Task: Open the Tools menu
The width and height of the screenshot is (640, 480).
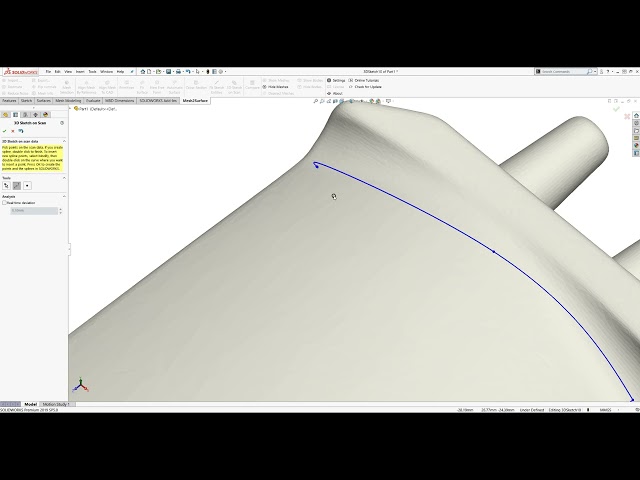Action: click(x=93, y=71)
